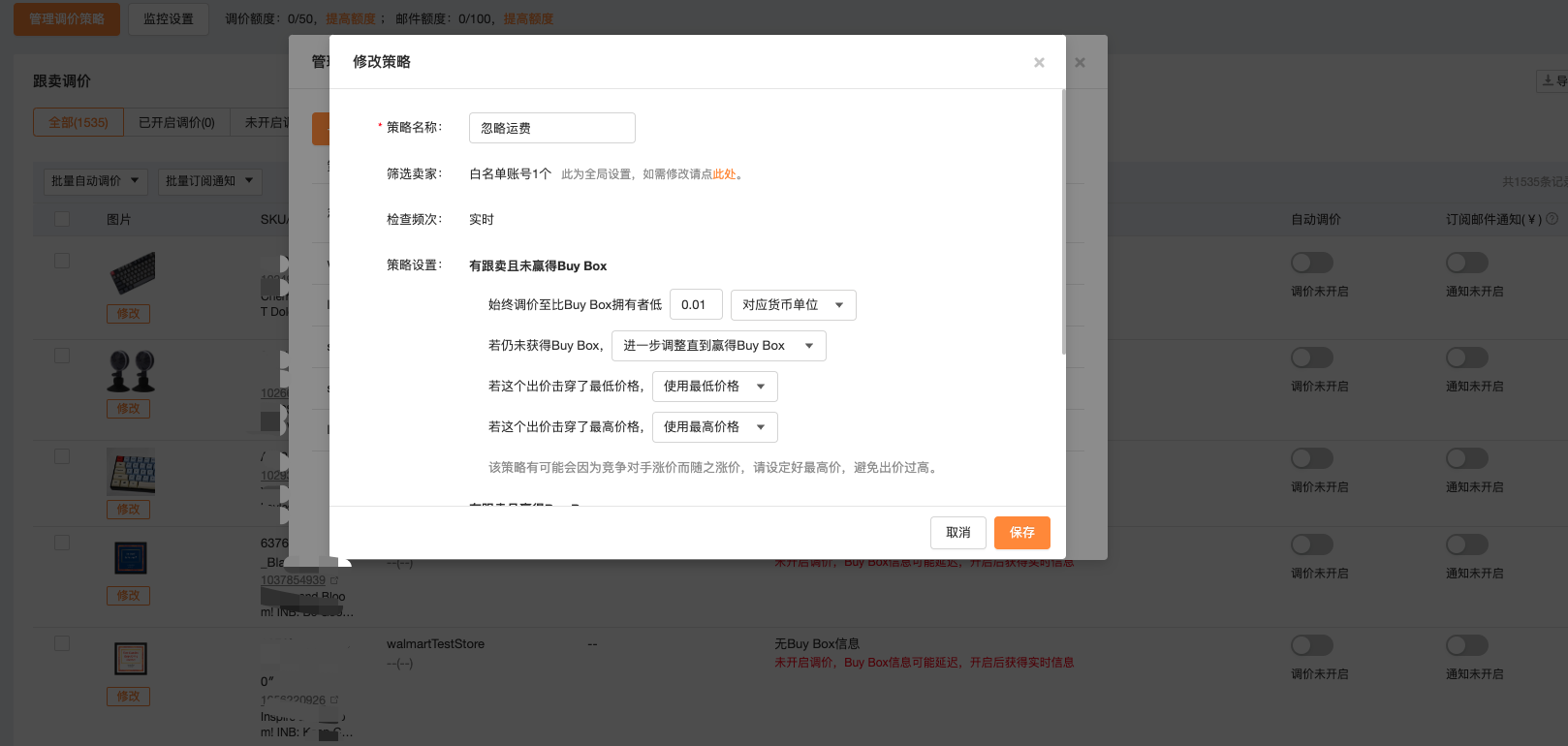This screenshot has height=746, width=1568.
Task: Open the 使用最低价格 dropdown
Action: (x=714, y=387)
